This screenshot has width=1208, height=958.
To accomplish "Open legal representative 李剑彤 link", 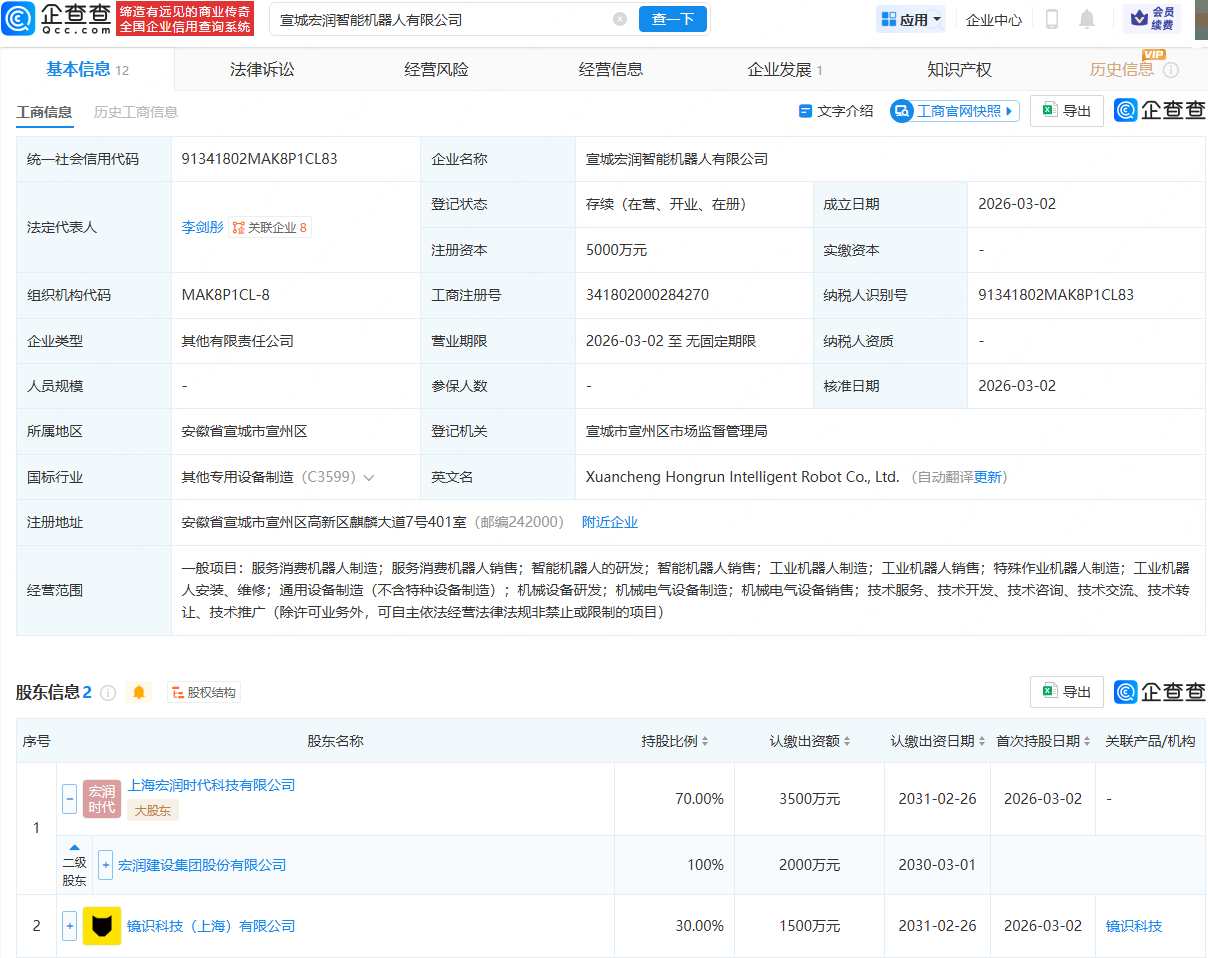I will pos(202,227).
